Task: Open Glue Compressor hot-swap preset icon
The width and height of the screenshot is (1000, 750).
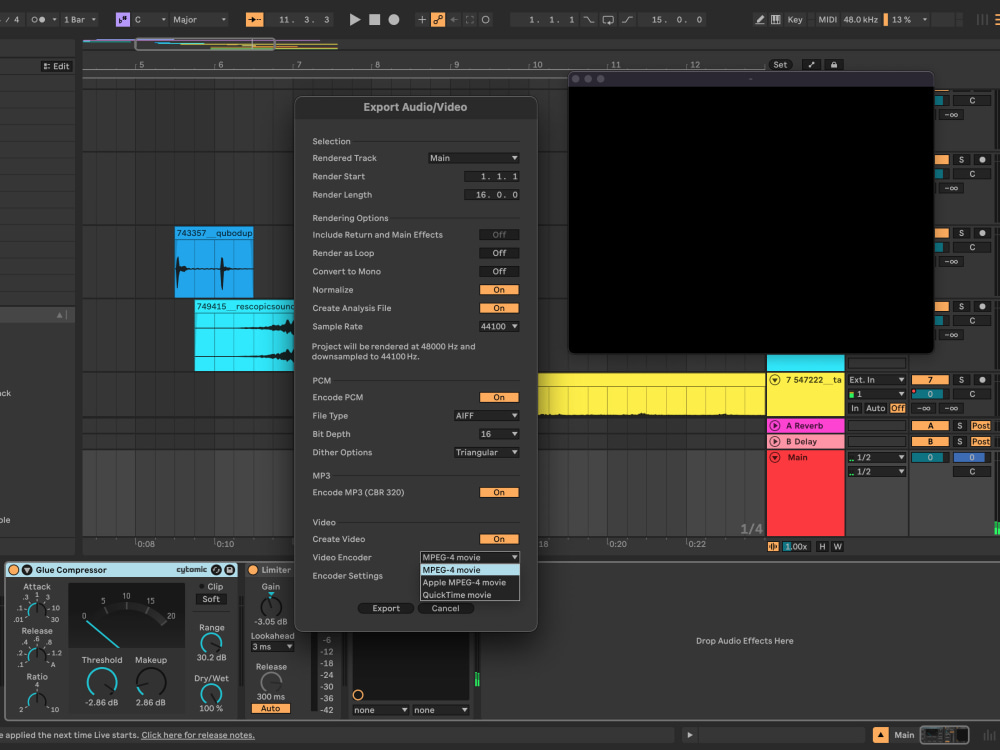Action: tap(216, 570)
